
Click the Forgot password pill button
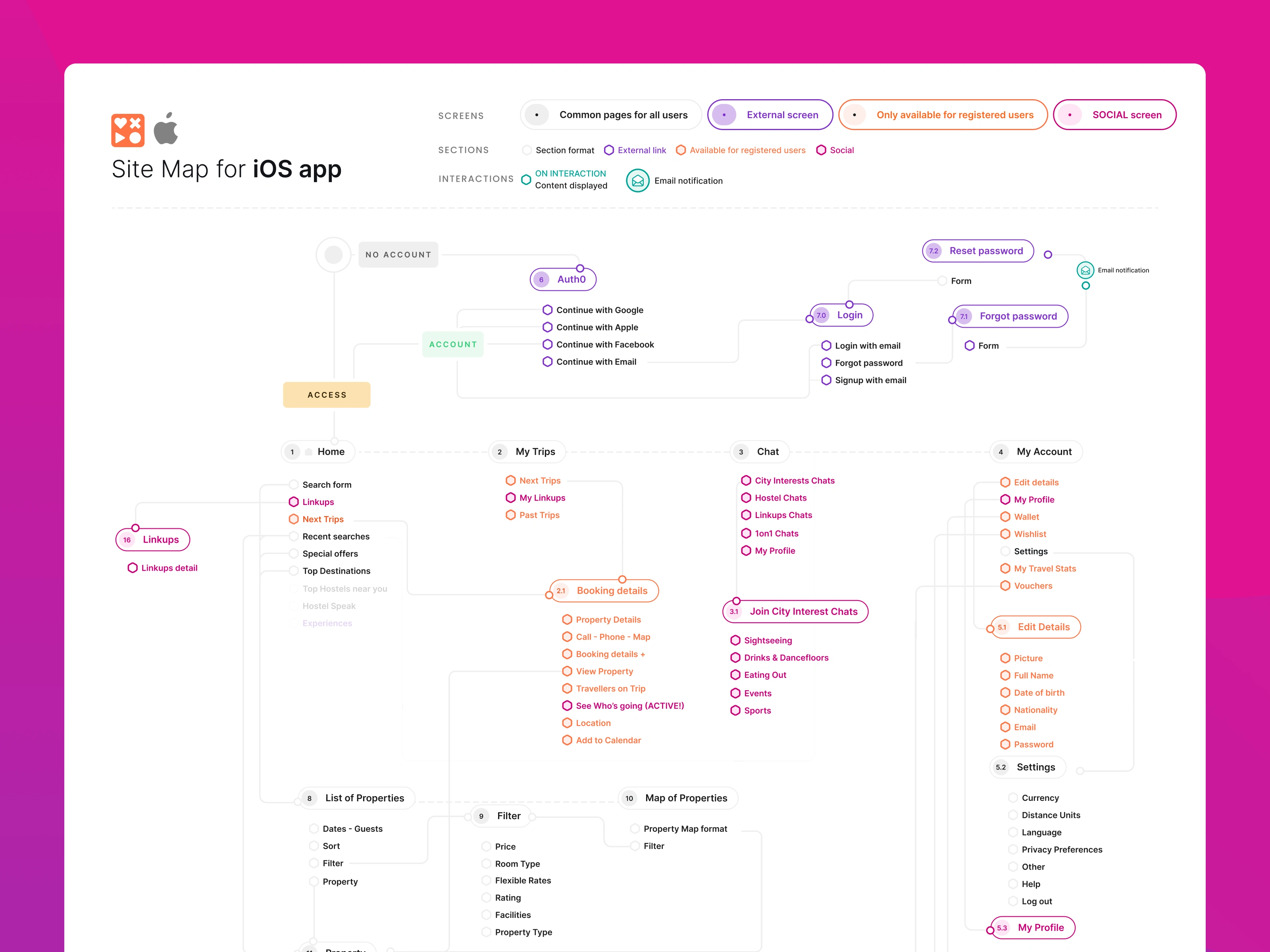click(1010, 316)
